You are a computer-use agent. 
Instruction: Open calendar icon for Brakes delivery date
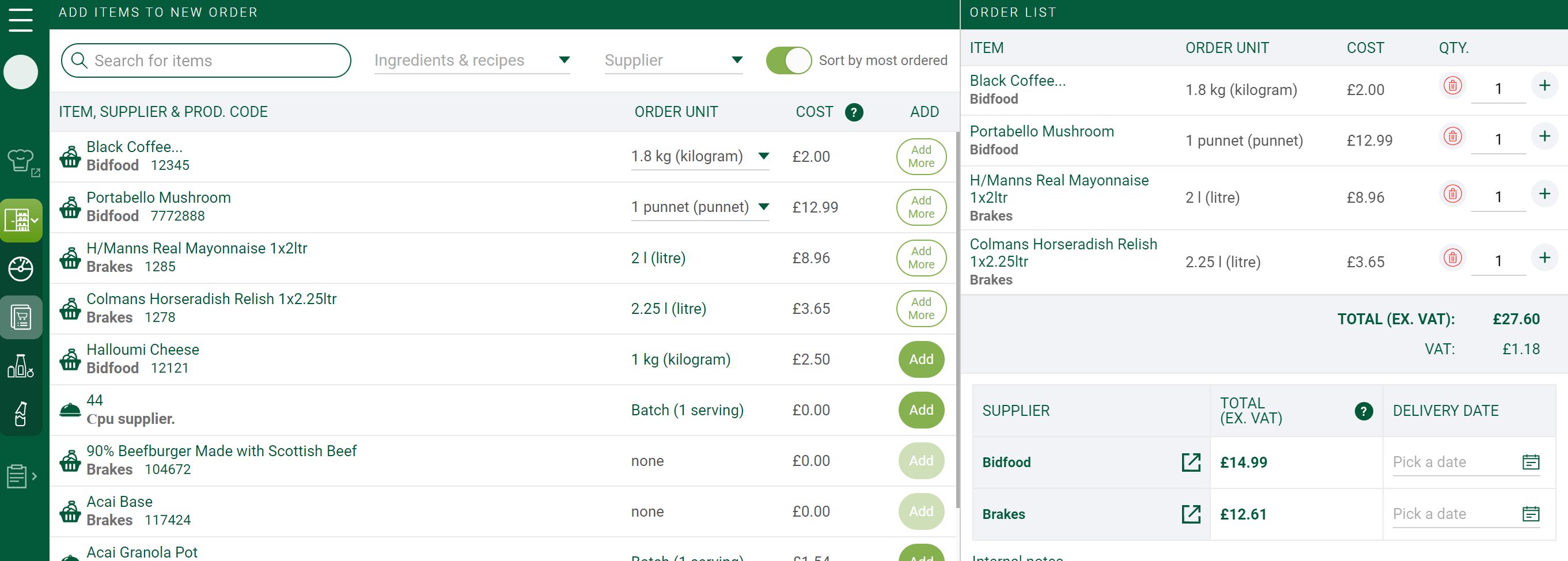(x=1530, y=514)
